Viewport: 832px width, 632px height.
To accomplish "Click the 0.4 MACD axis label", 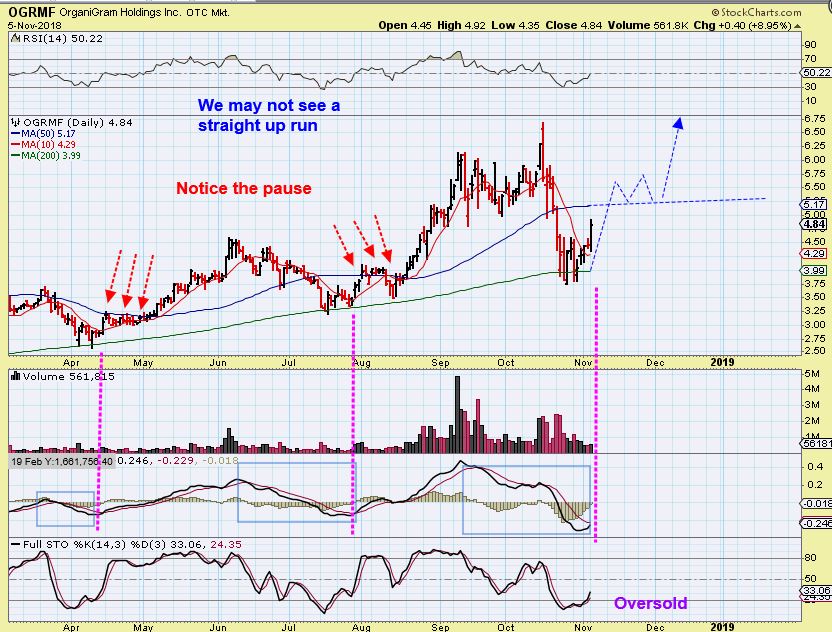I will (815, 466).
